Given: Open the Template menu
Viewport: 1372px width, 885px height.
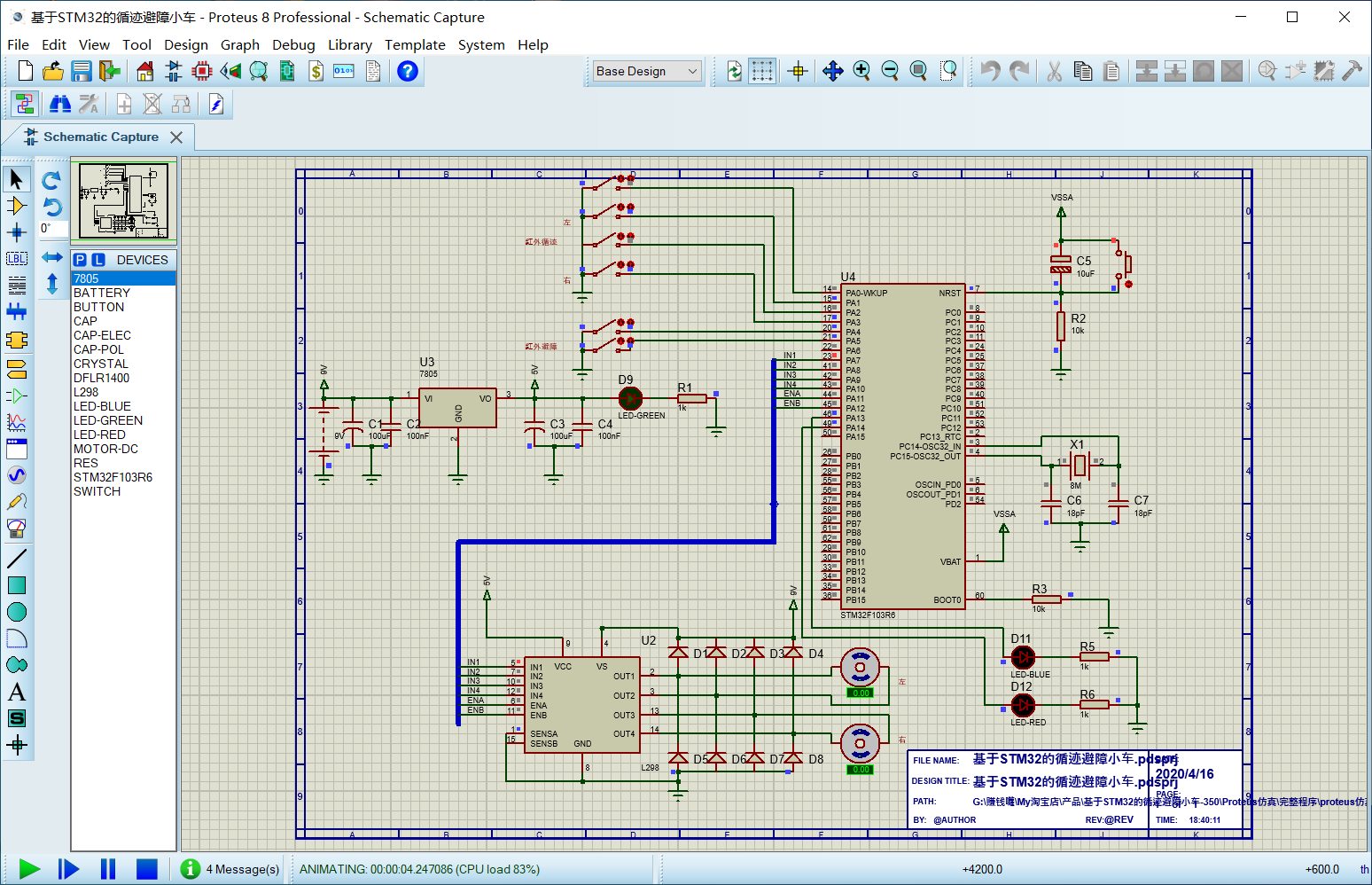Looking at the screenshot, I should (x=415, y=44).
